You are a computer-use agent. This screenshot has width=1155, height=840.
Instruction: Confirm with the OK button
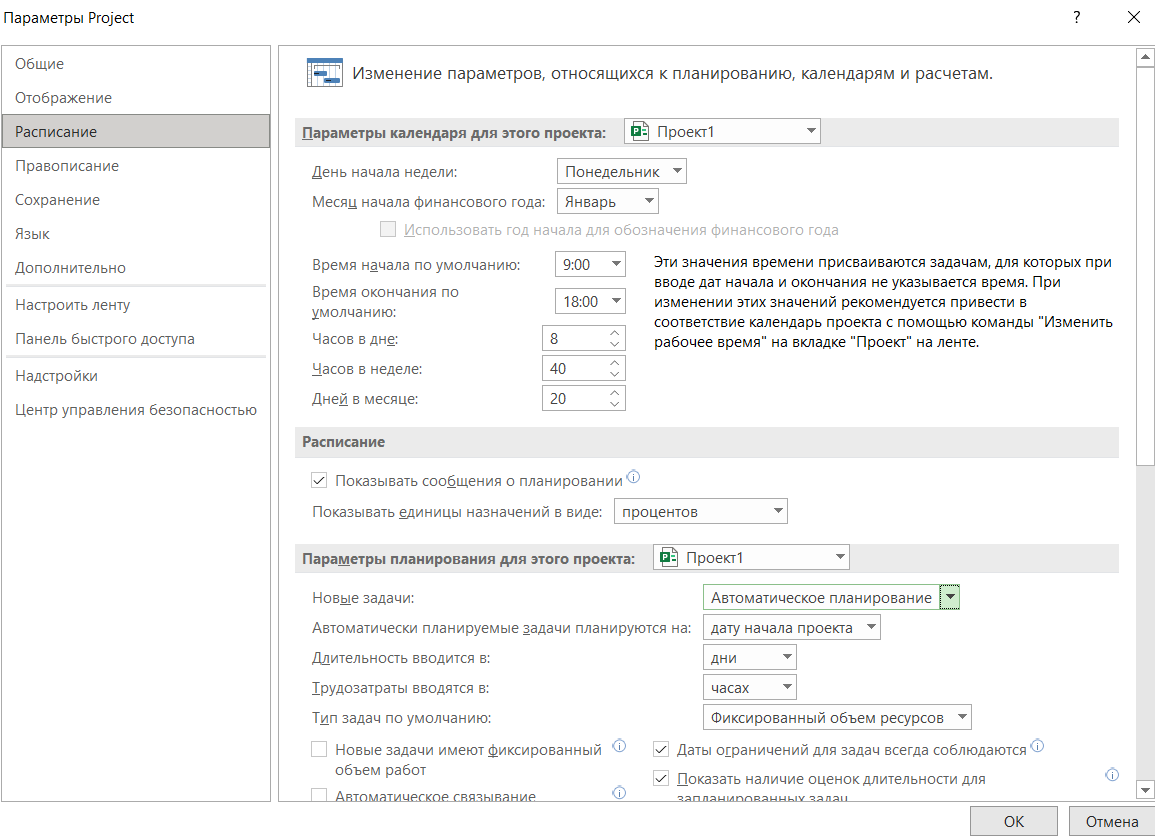[1014, 821]
